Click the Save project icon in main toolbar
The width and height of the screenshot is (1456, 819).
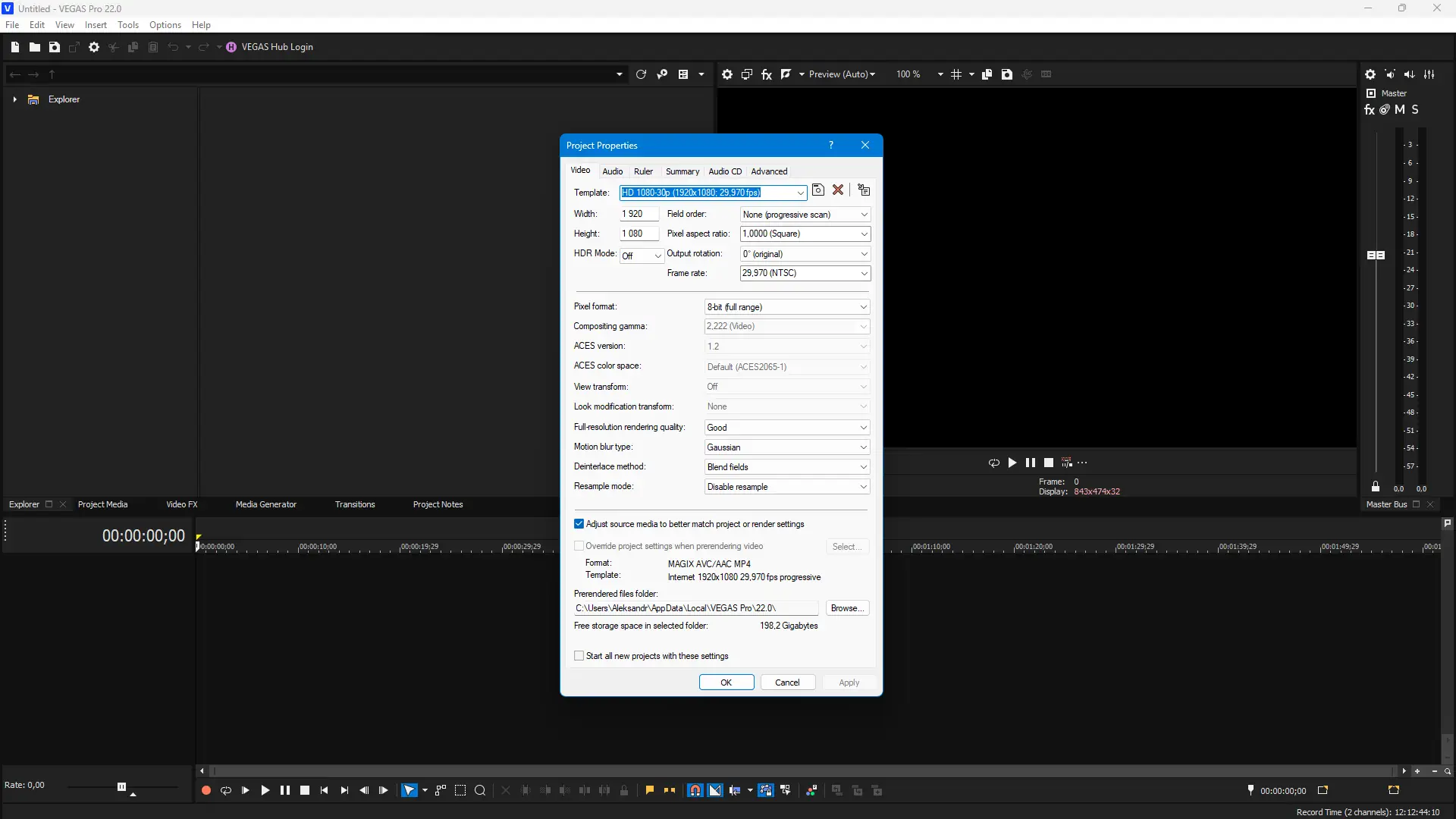(x=55, y=47)
